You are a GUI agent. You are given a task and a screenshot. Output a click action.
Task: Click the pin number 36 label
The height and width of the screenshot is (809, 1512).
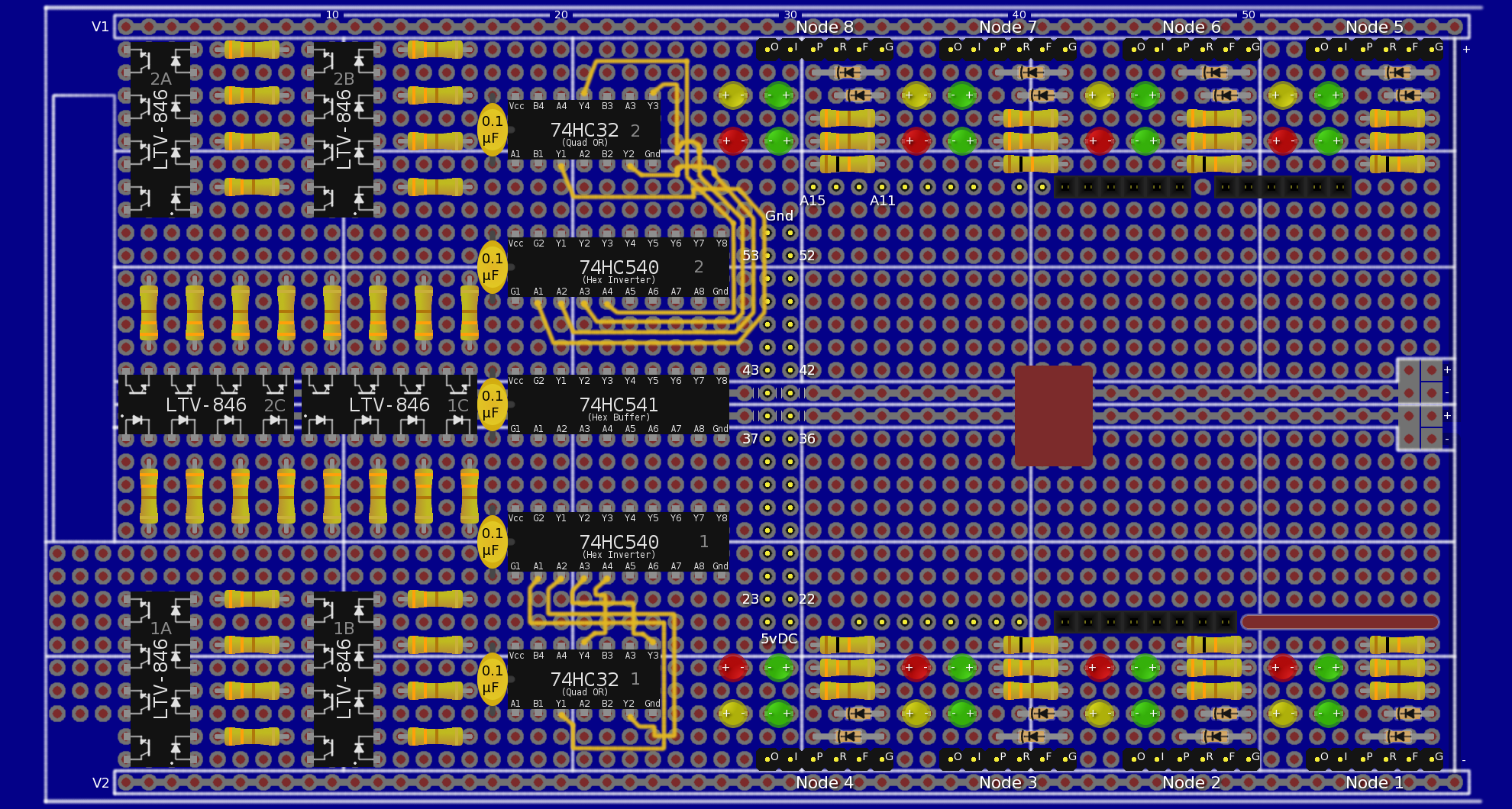pyautogui.click(x=807, y=439)
